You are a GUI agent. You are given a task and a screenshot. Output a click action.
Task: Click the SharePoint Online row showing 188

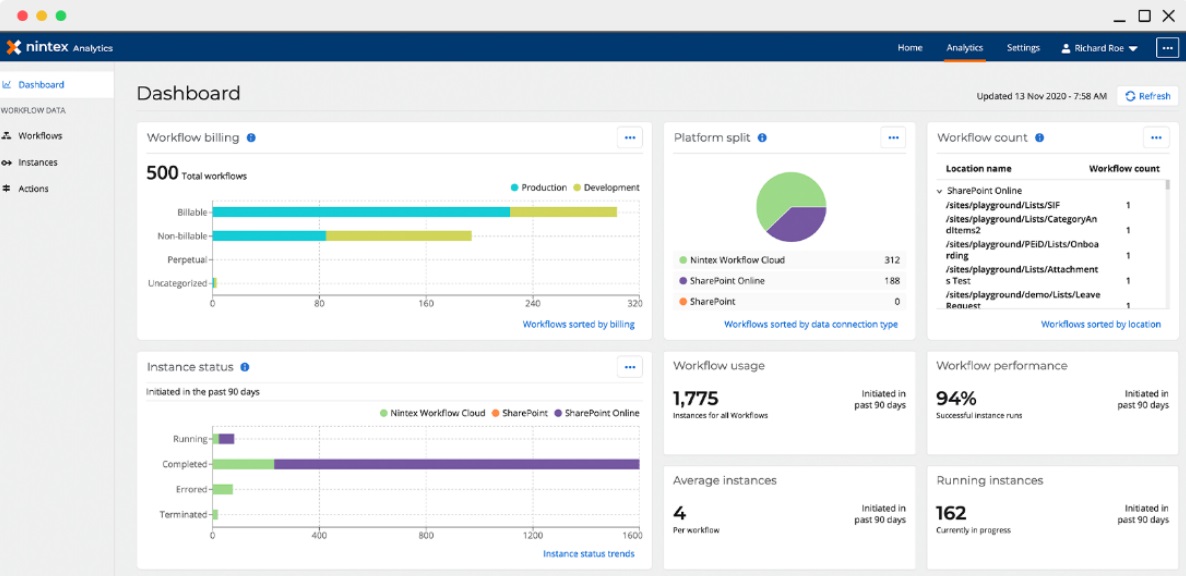790,281
